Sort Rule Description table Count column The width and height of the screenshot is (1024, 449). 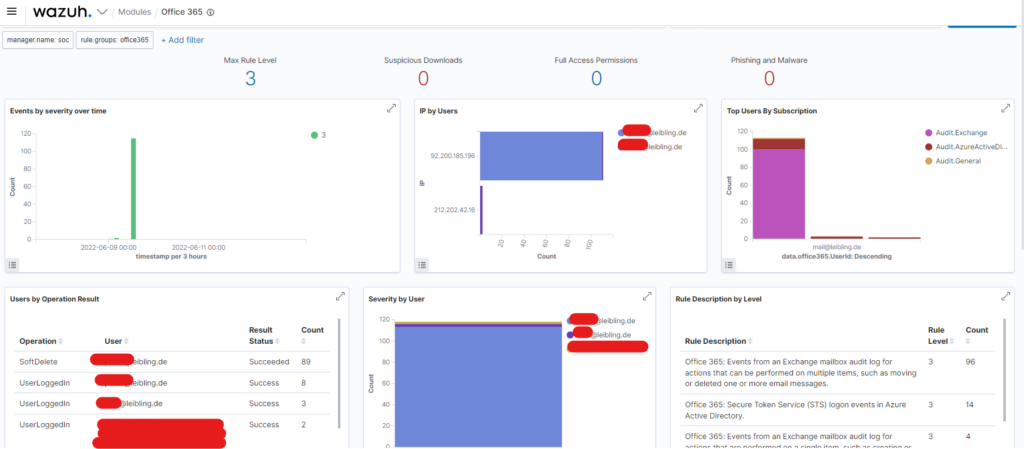pos(976,335)
